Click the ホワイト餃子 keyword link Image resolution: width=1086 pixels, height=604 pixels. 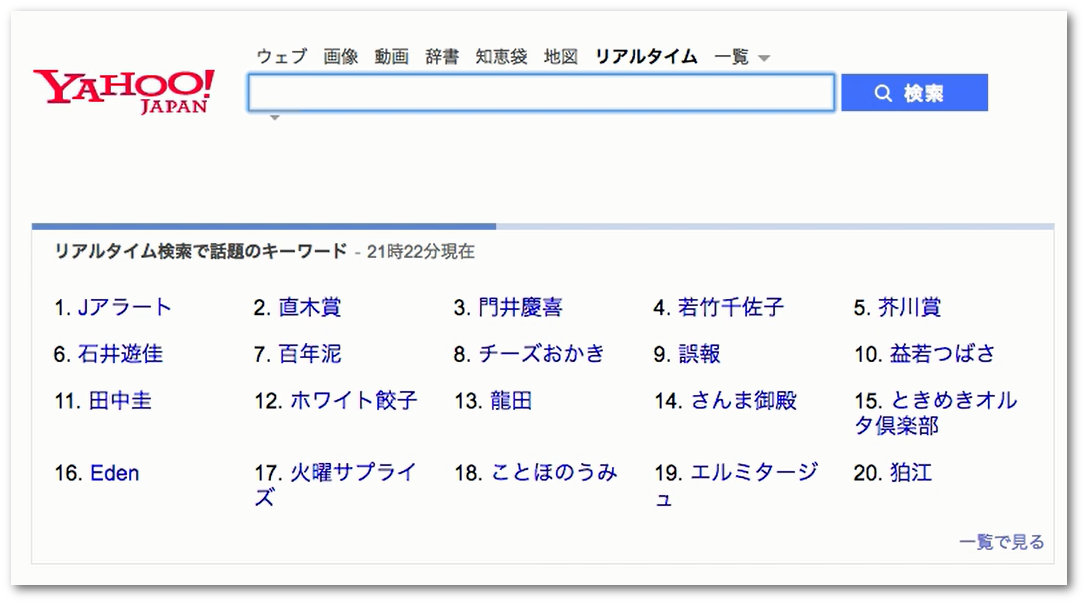click(353, 401)
